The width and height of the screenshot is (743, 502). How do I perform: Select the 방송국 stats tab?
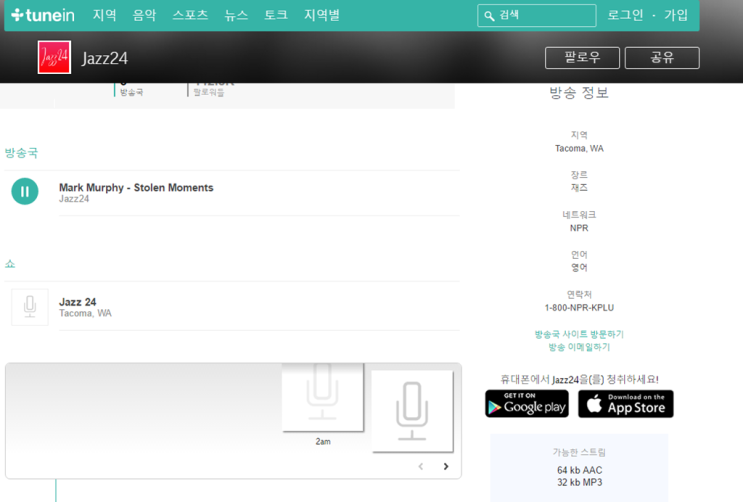[x=131, y=90]
